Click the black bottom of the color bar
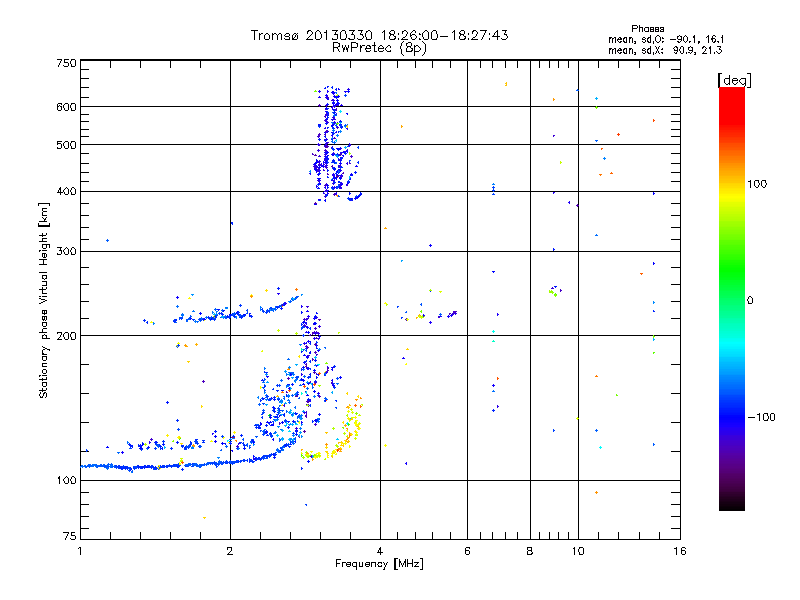This screenshot has height=600, width=800. (732, 503)
